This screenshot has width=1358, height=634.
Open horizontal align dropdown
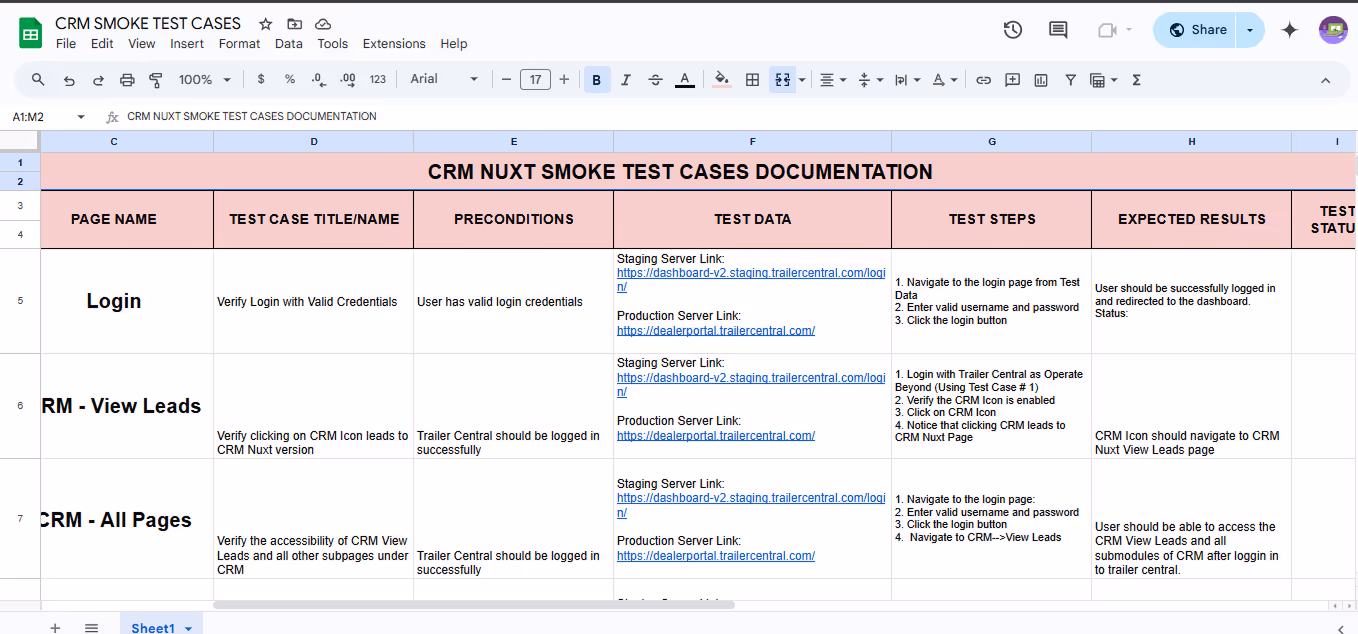[x=833, y=80]
